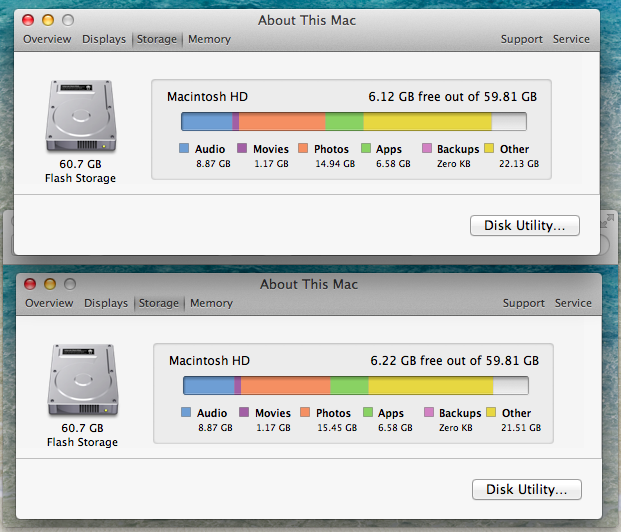Screen dimensions: 621x532
Task: Click "21.51 GB" Other value
Action: coord(521,427)
